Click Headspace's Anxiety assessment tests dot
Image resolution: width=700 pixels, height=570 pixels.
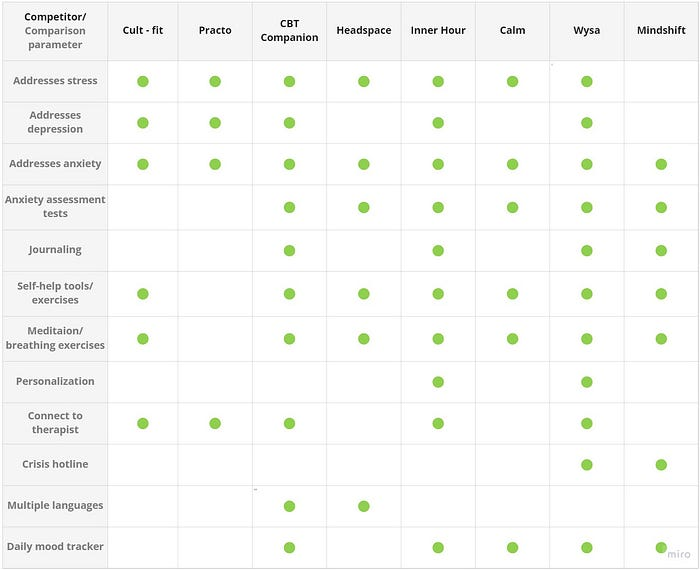(364, 207)
